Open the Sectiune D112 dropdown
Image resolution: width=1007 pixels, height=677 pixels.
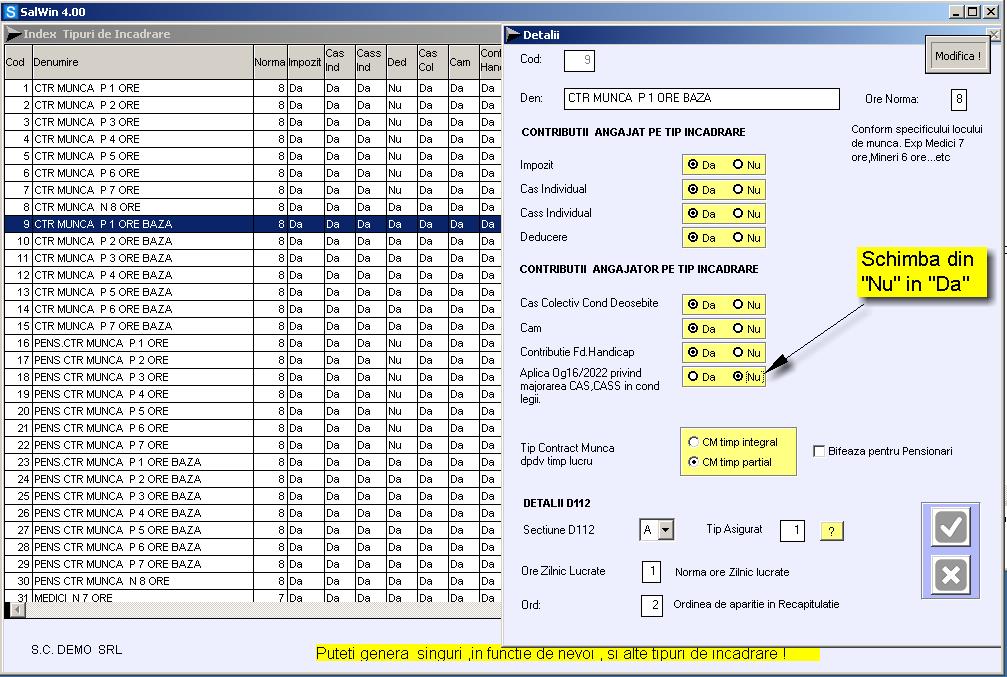[666, 530]
